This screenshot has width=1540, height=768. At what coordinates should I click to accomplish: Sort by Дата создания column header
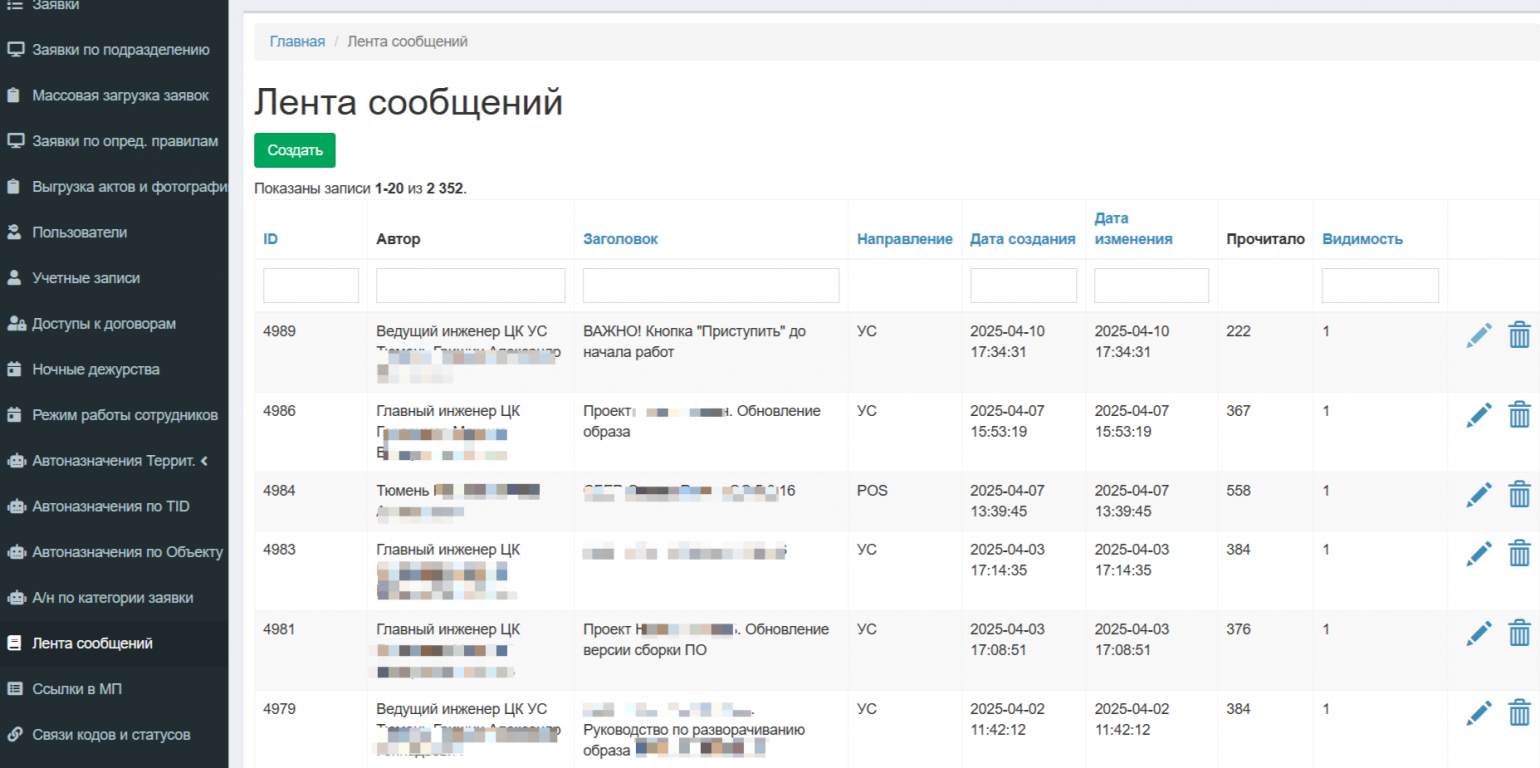(1022, 239)
